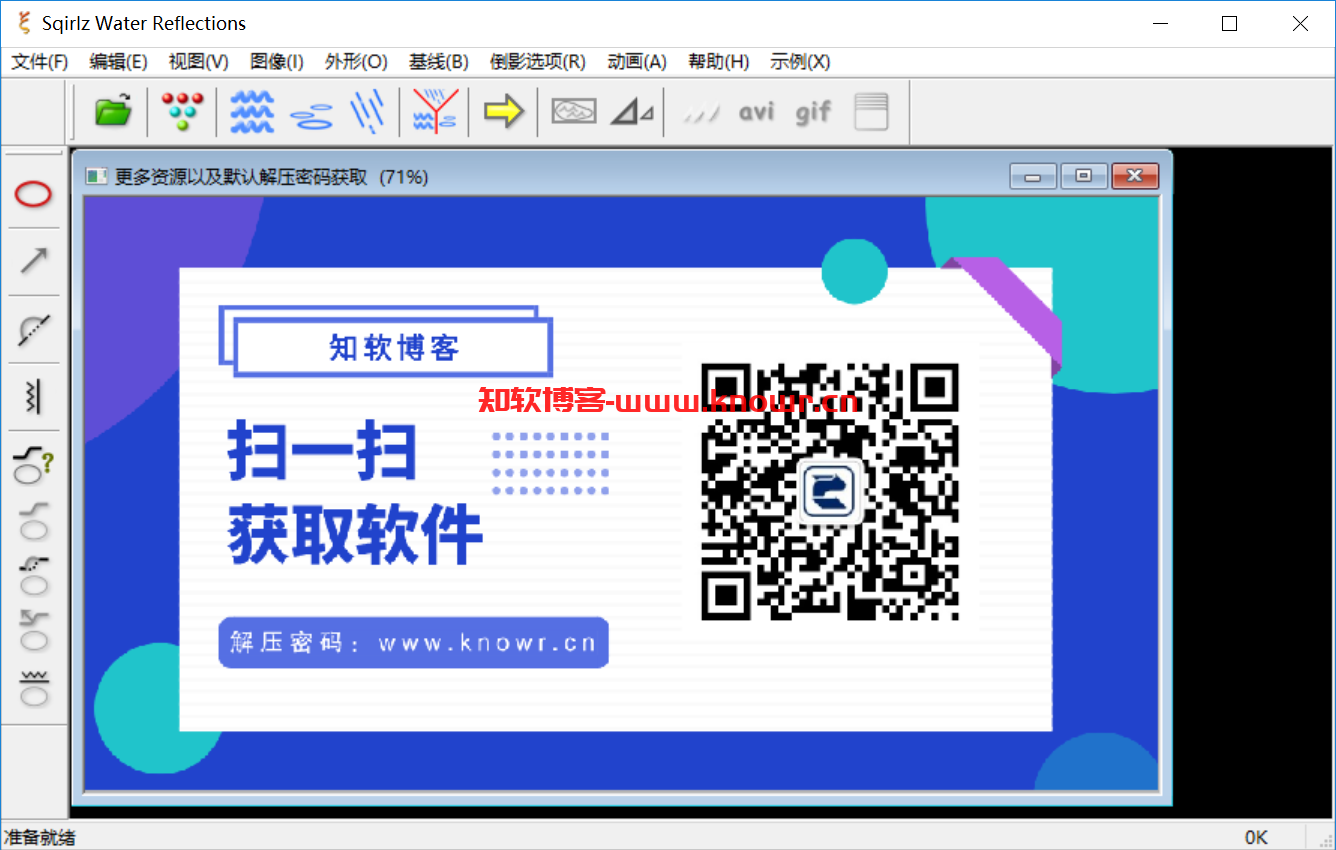Minimize the inner image document window

pyautogui.click(x=1033, y=176)
